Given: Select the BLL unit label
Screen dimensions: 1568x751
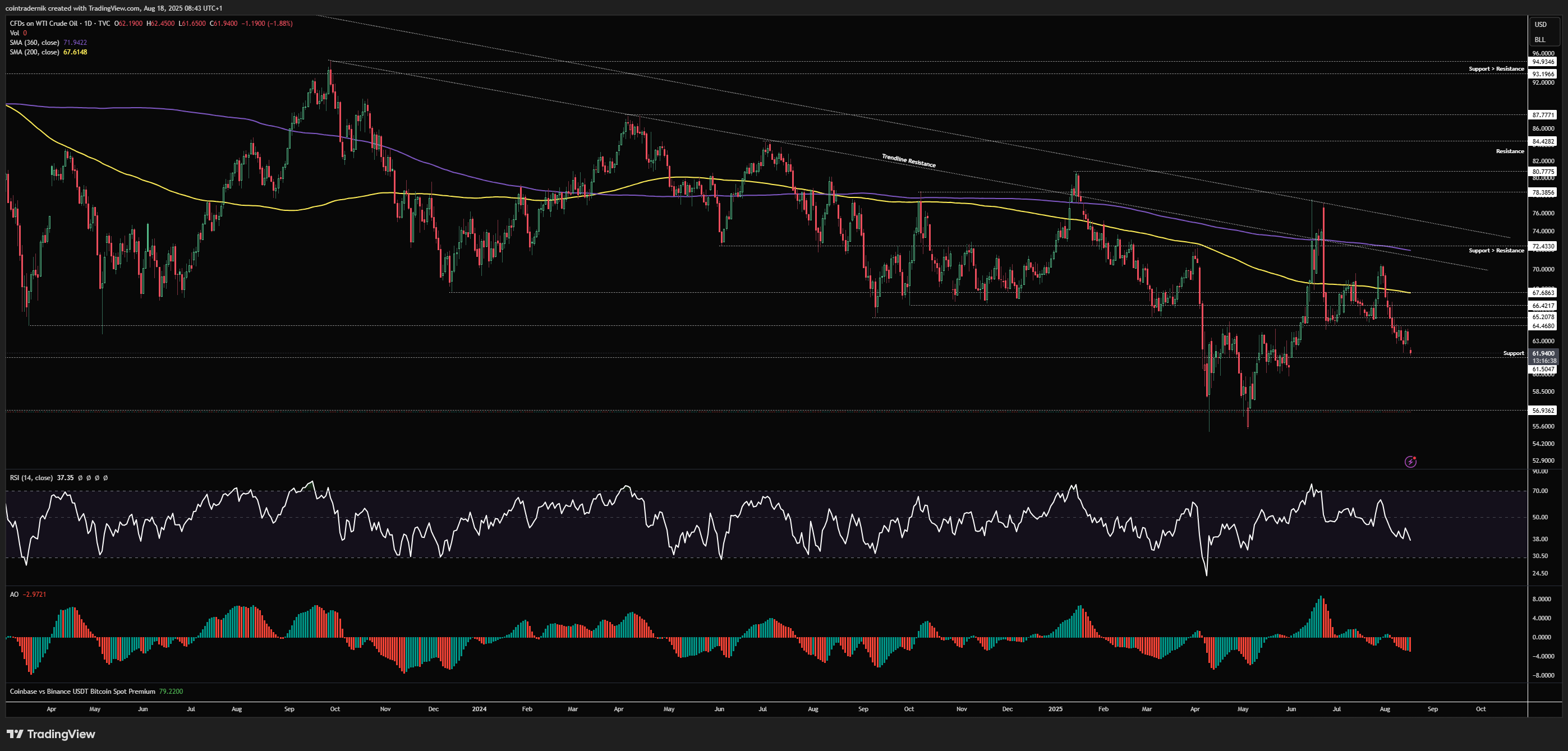Looking at the screenshot, I should (x=1539, y=40).
